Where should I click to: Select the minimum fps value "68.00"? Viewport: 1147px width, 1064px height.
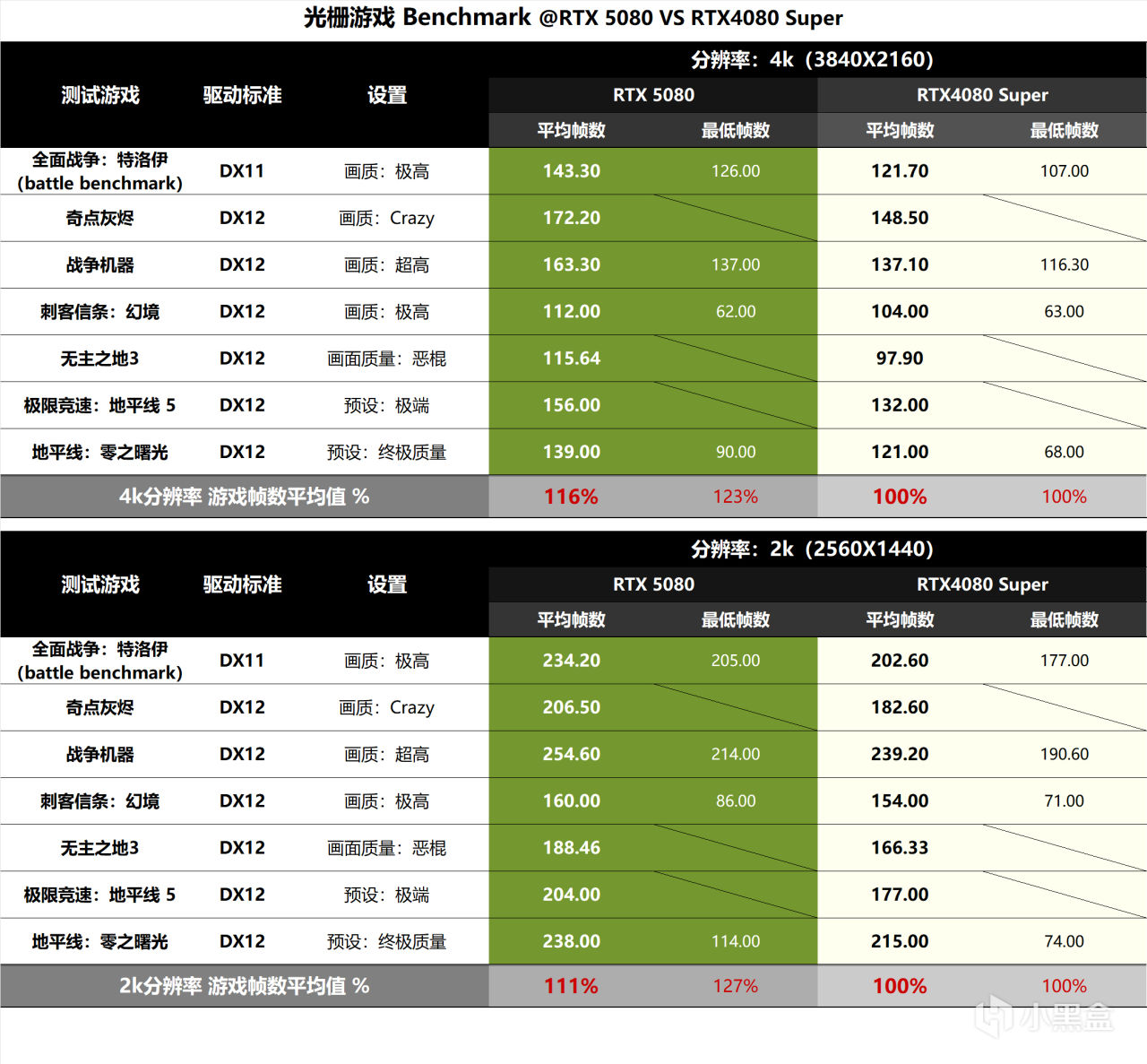tap(1065, 452)
